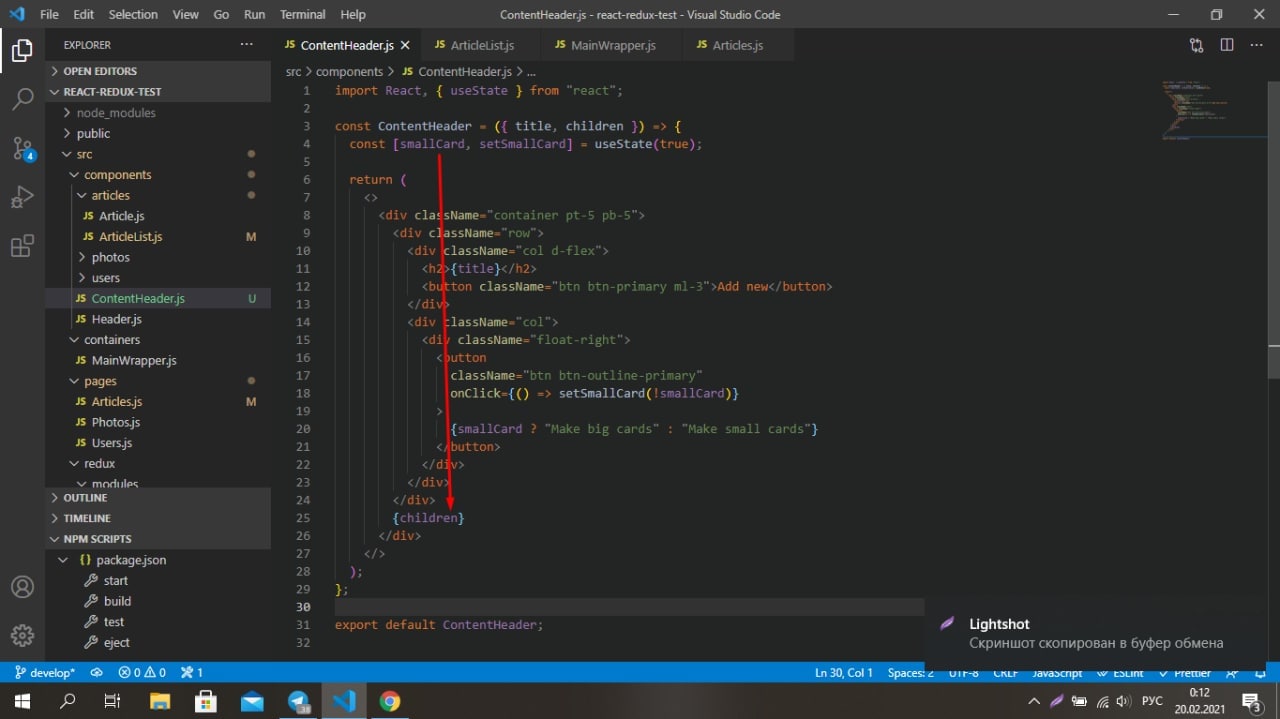Click the Split Editor Right icon
The image size is (1280, 719).
(x=1227, y=45)
